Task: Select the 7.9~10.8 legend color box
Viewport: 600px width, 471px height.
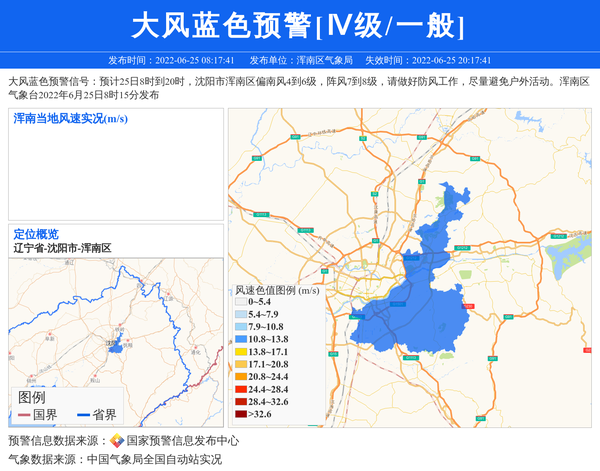Action: (240, 327)
